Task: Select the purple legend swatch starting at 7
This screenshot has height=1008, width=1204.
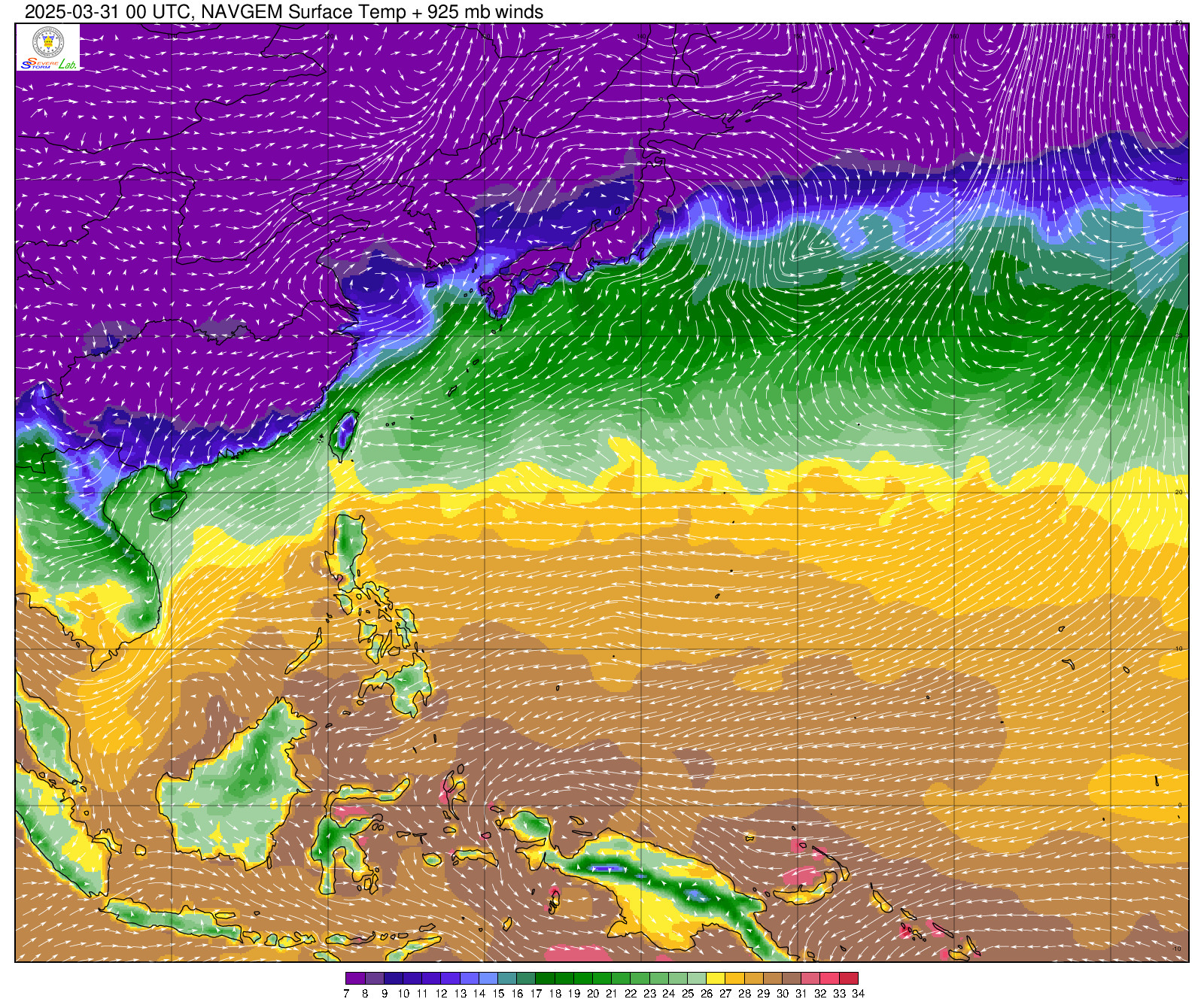Action: click(x=355, y=978)
